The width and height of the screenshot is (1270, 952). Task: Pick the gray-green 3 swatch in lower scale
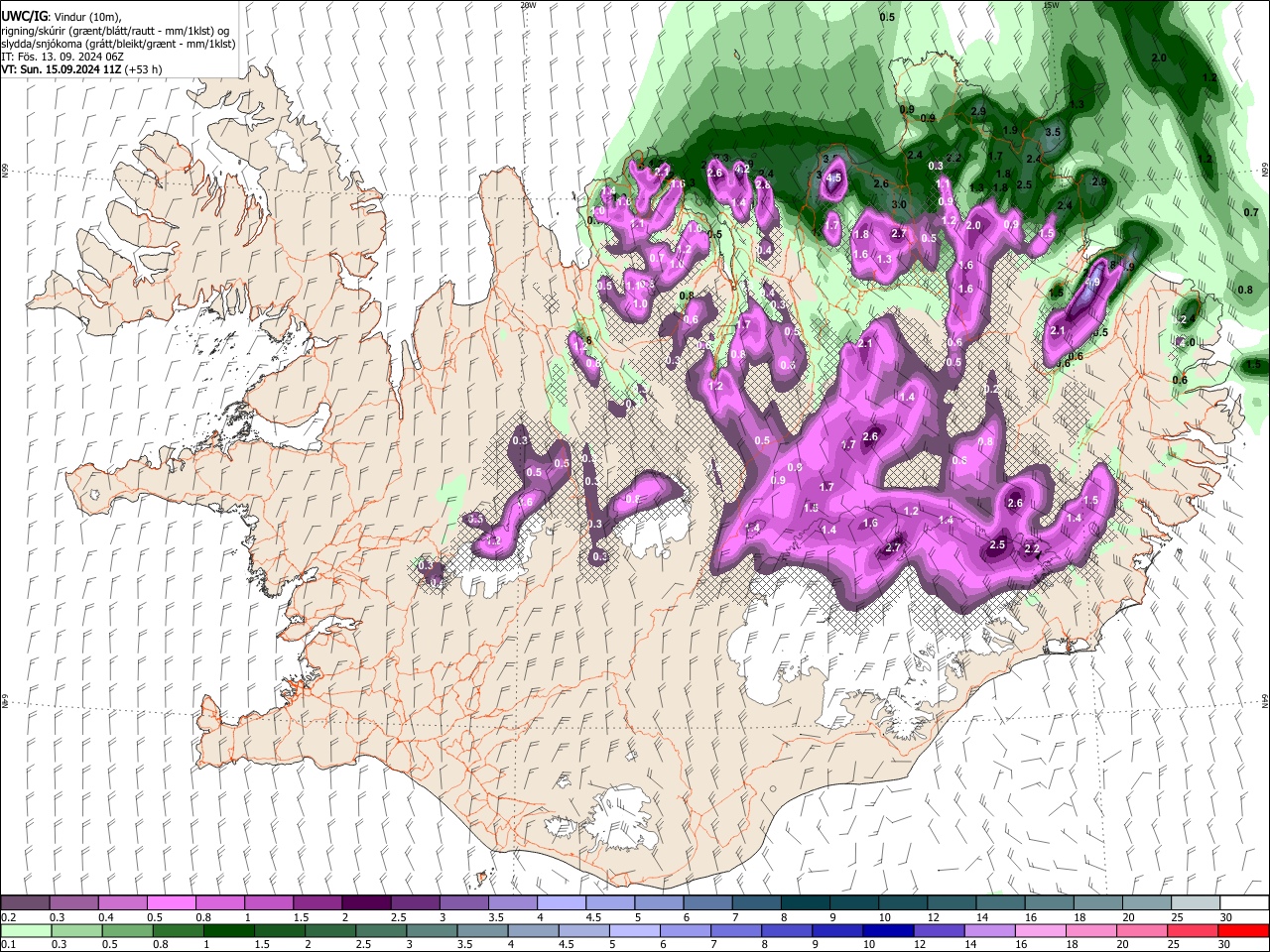(430, 931)
